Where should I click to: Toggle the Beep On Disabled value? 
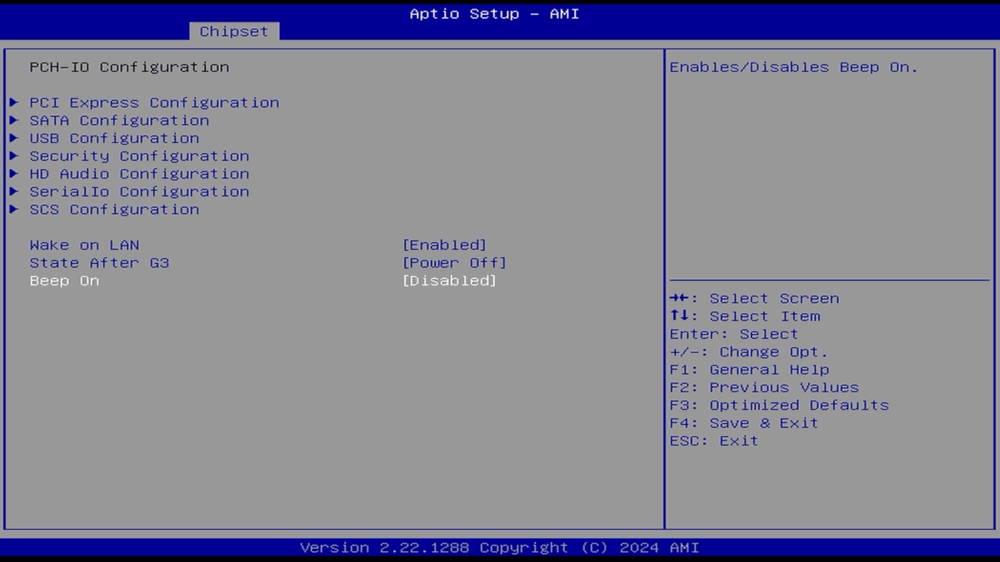pos(449,281)
